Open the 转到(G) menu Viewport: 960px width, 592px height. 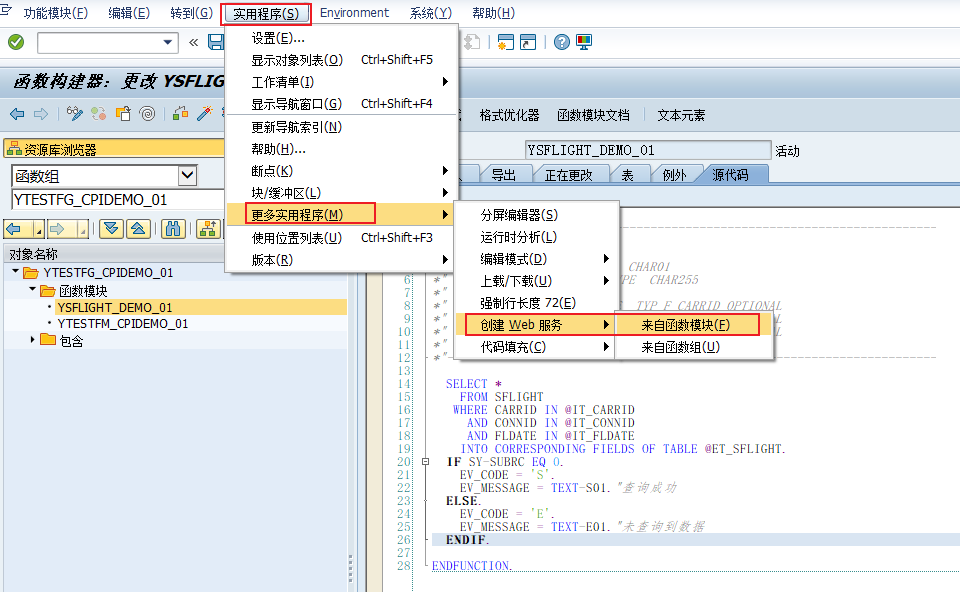click(192, 13)
